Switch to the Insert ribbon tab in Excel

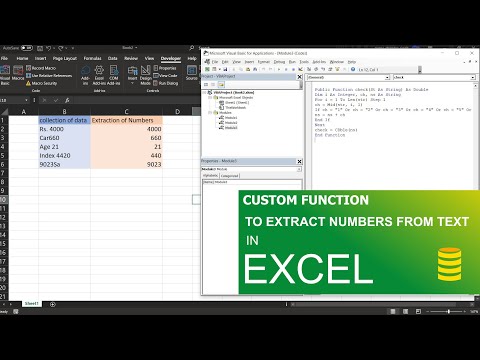(x=40, y=58)
